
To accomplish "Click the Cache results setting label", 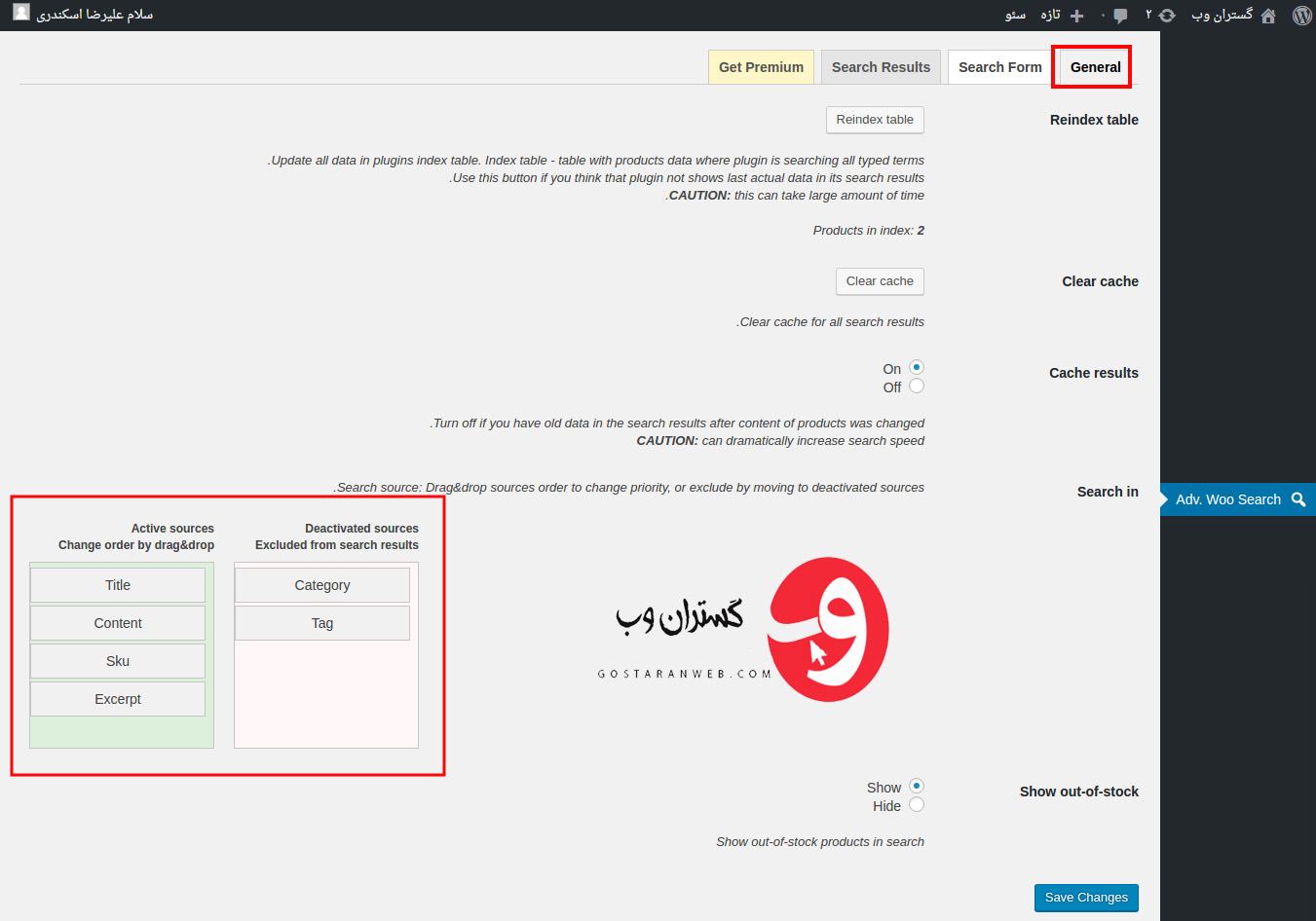I will click(1094, 373).
